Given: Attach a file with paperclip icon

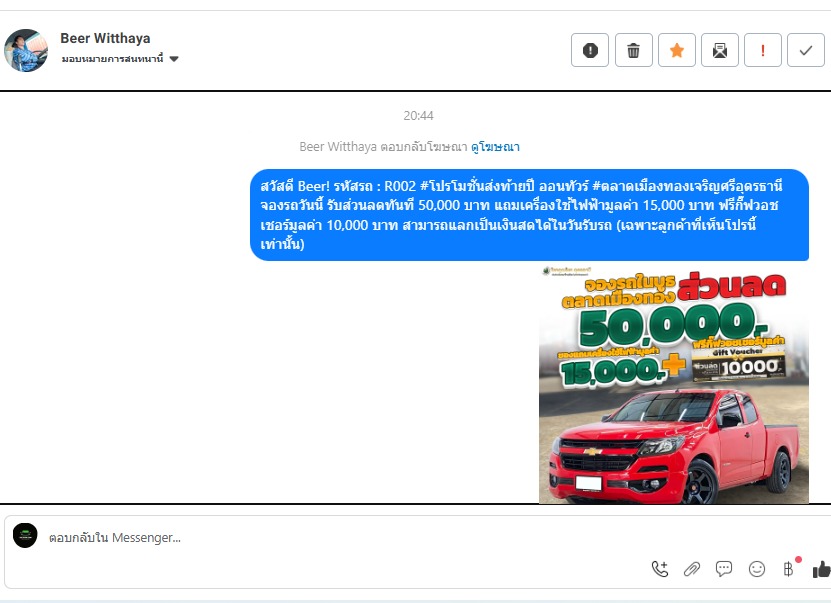Looking at the screenshot, I should 692,569.
